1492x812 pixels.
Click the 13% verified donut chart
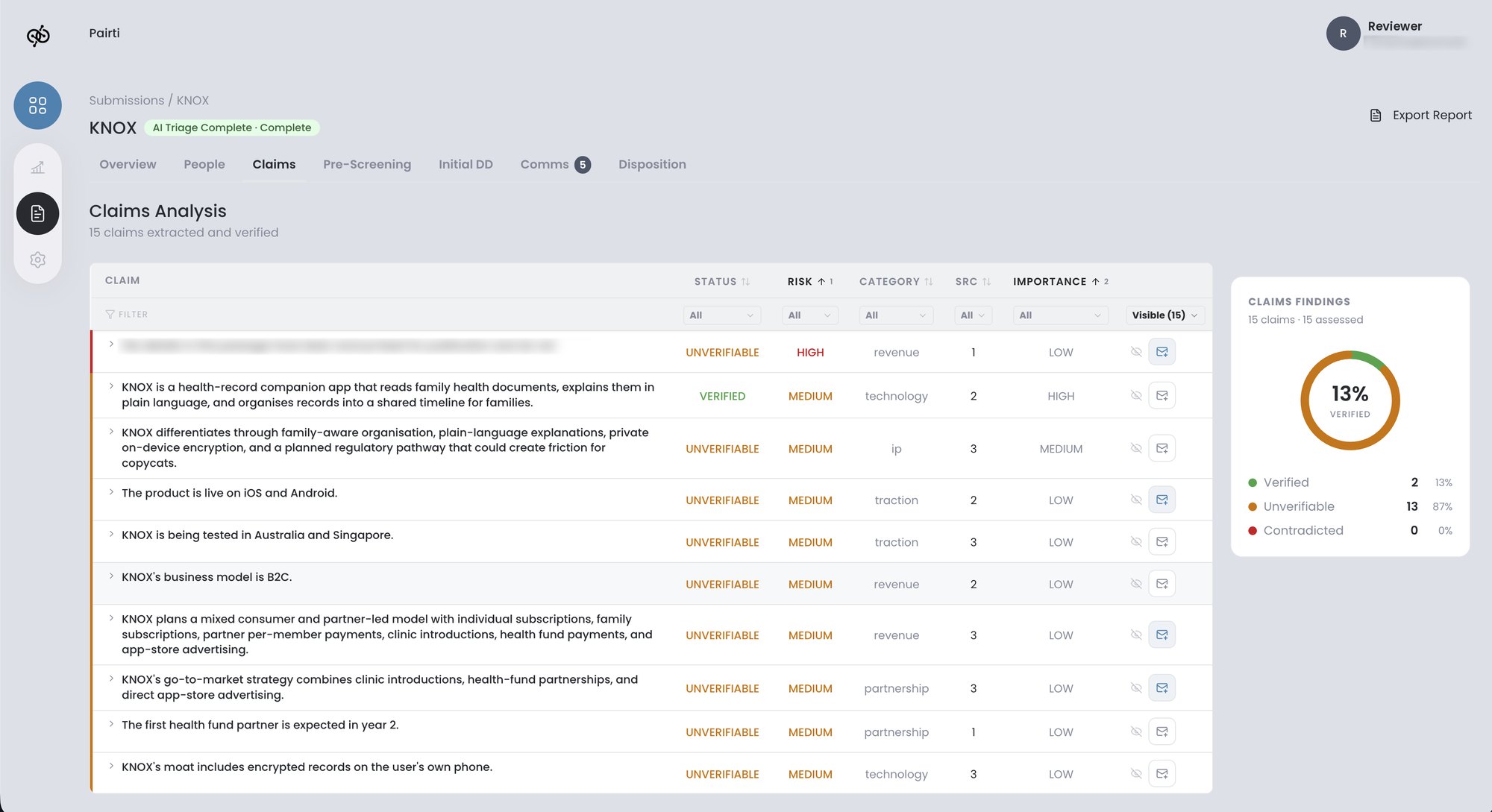coord(1350,400)
